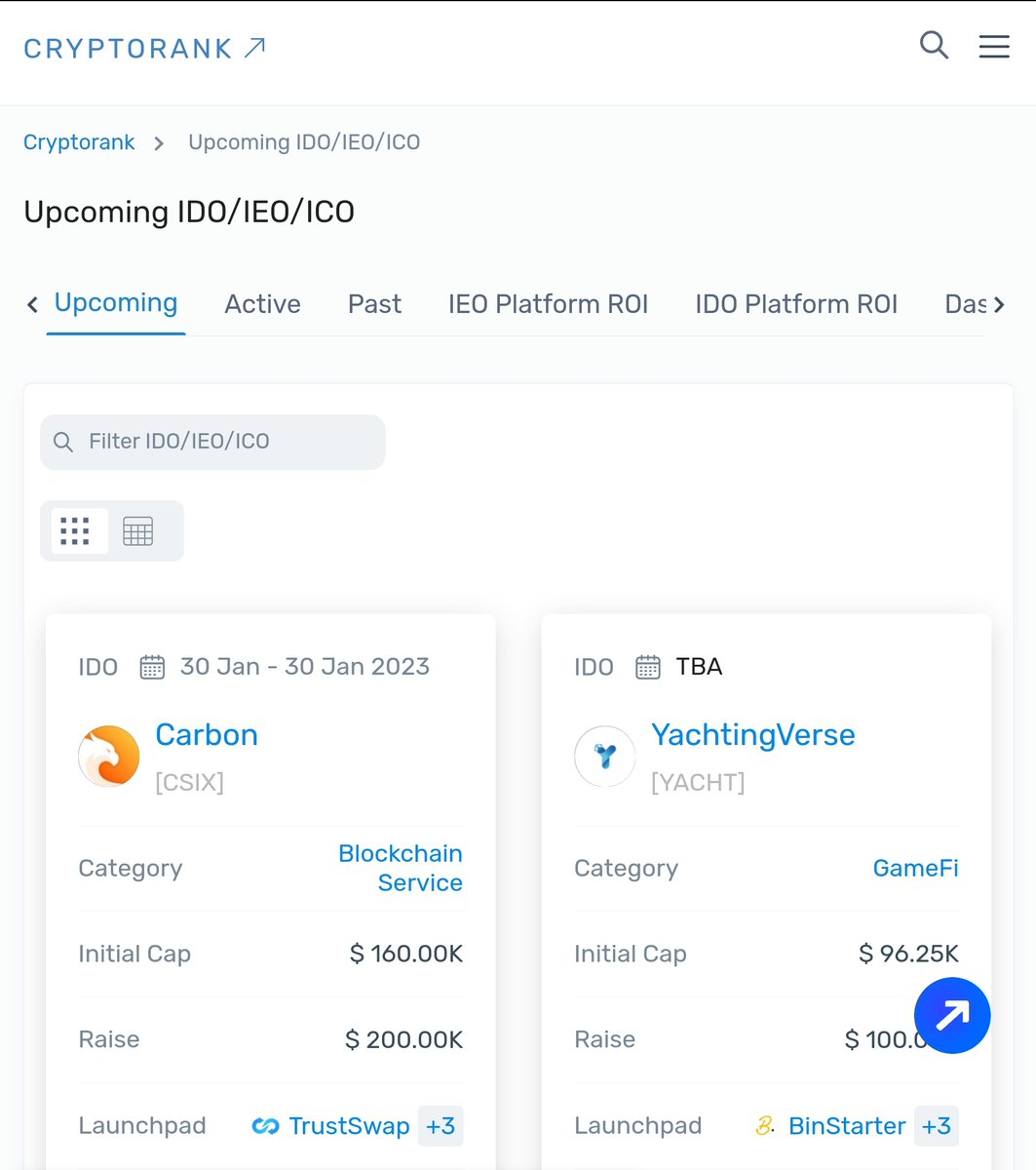Open the Carbon project link
1036x1170 pixels.
[x=207, y=734]
